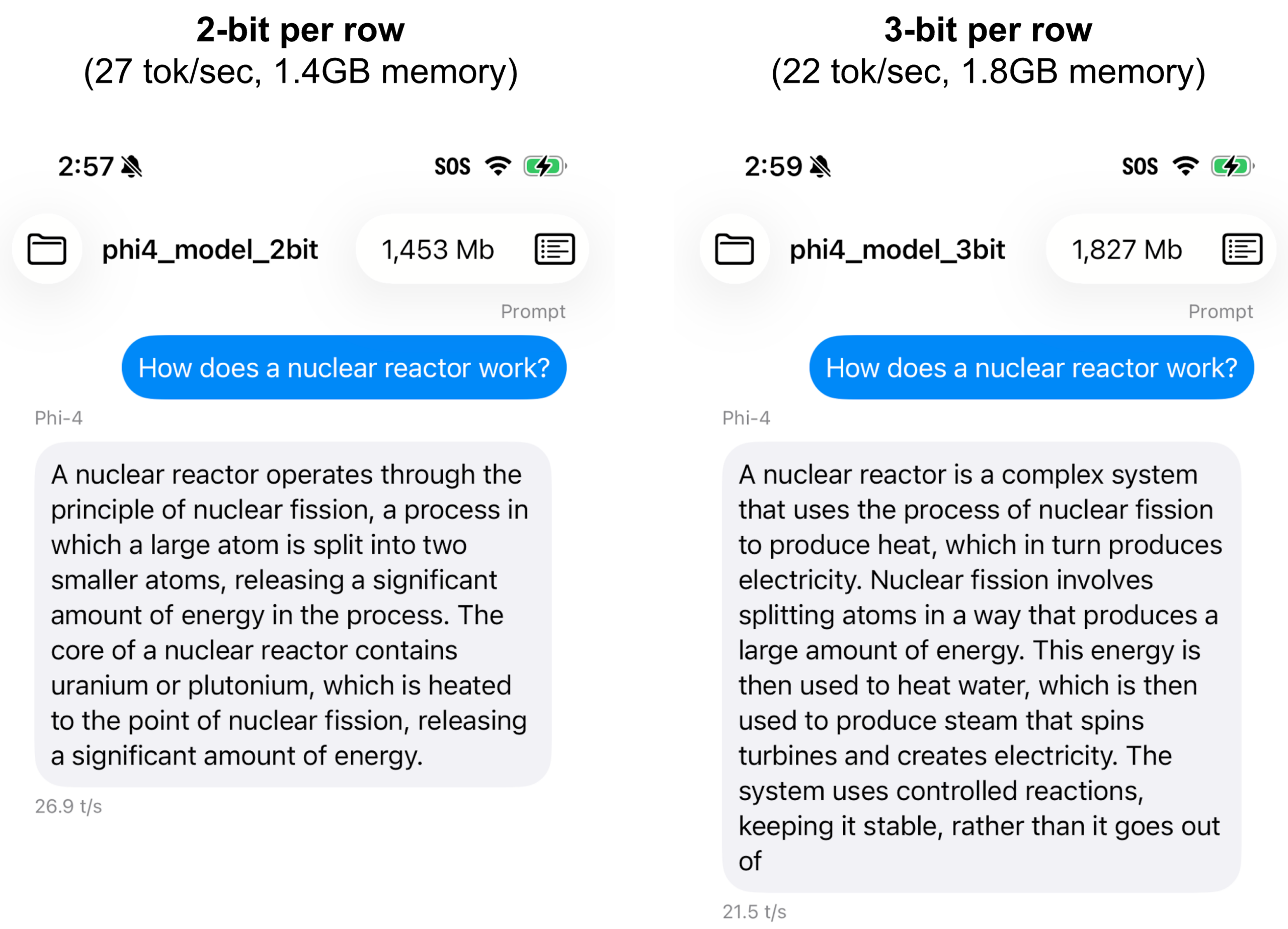Tap the 3-bit model's gray response bubble
Viewport: 1288px width, 929px height.
[981, 666]
